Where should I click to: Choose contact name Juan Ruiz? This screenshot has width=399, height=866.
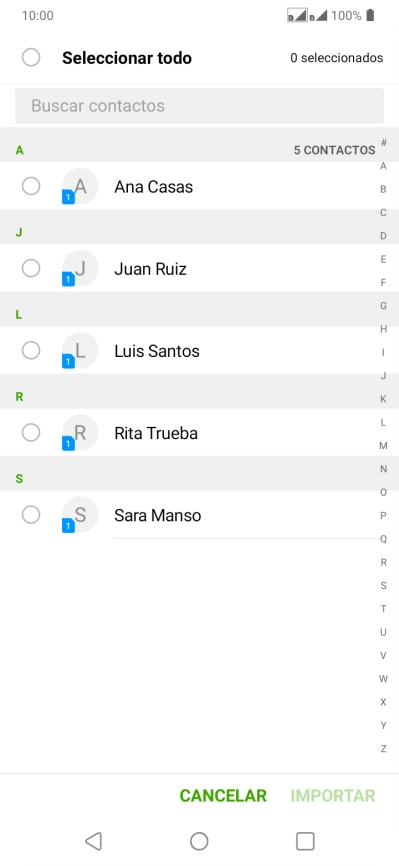point(150,269)
